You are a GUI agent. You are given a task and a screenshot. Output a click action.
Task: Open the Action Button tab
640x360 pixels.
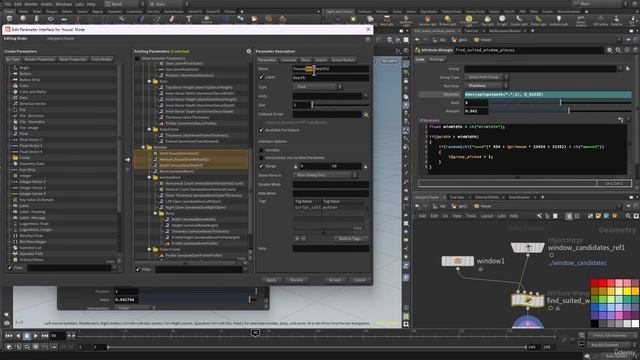pos(343,60)
